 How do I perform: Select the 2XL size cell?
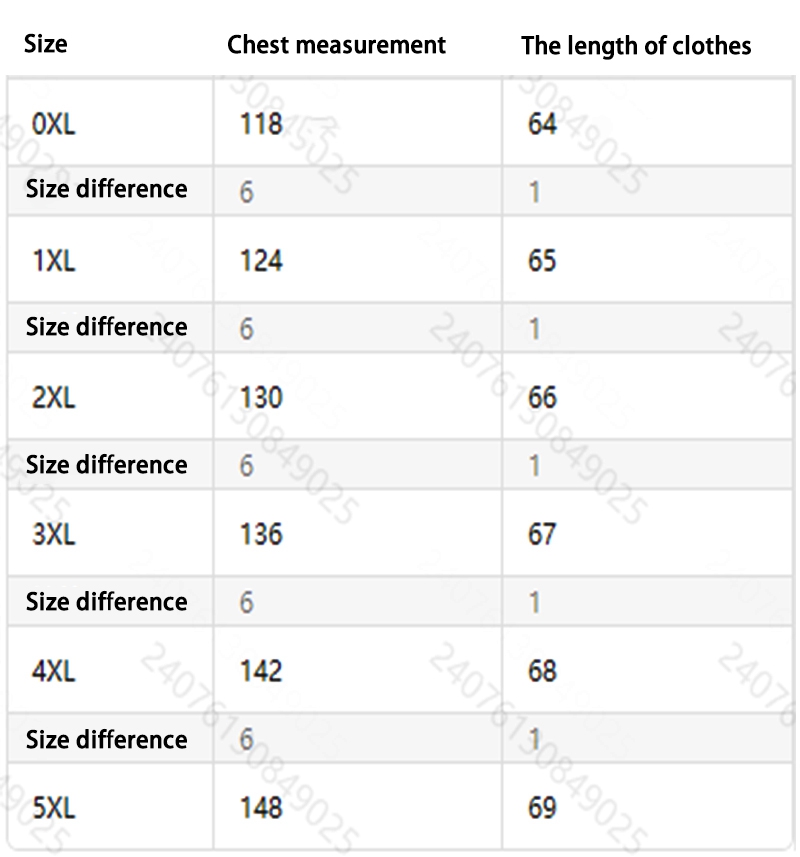(x=54, y=398)
